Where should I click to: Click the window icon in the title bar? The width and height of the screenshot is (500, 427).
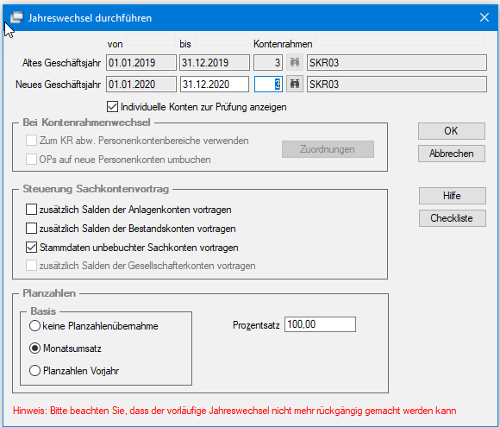(x=17, y=18)
